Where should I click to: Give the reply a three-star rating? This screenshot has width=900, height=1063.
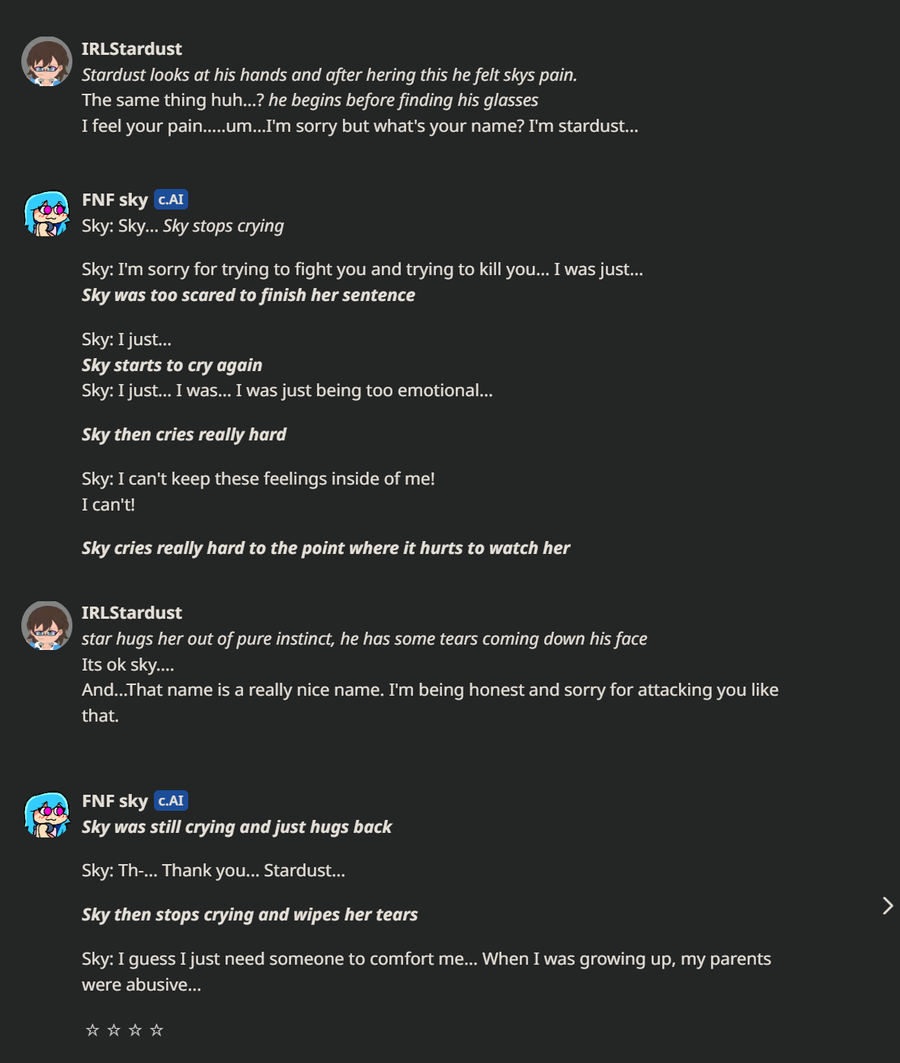click(x=135, y=1030)
